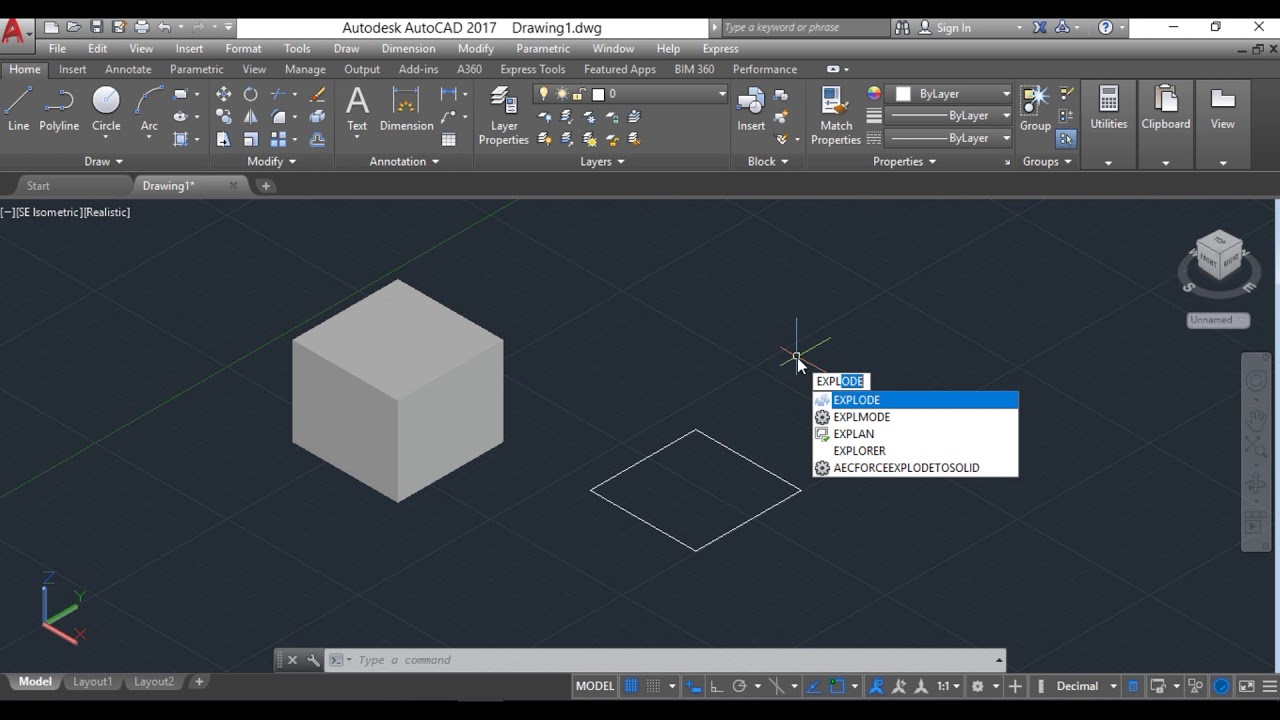Insert a Table from Annotation panel
Image resolution: width=1280 pixels, height=720 pixels.
[449, 139]
